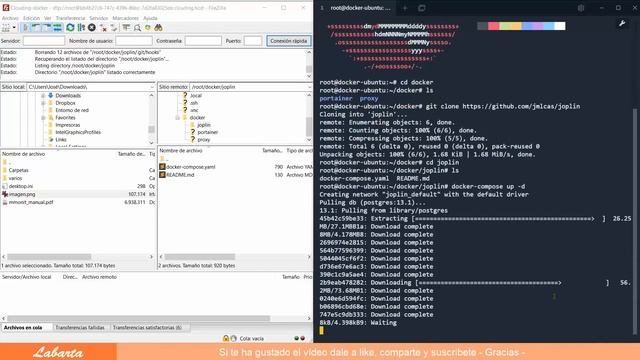Click the Conexión rápida button

pyautogui.click(x=289, y=41)
